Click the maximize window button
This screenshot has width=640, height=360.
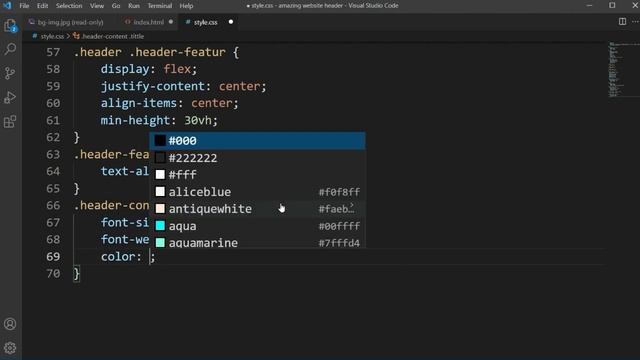[x=612, y=5]
